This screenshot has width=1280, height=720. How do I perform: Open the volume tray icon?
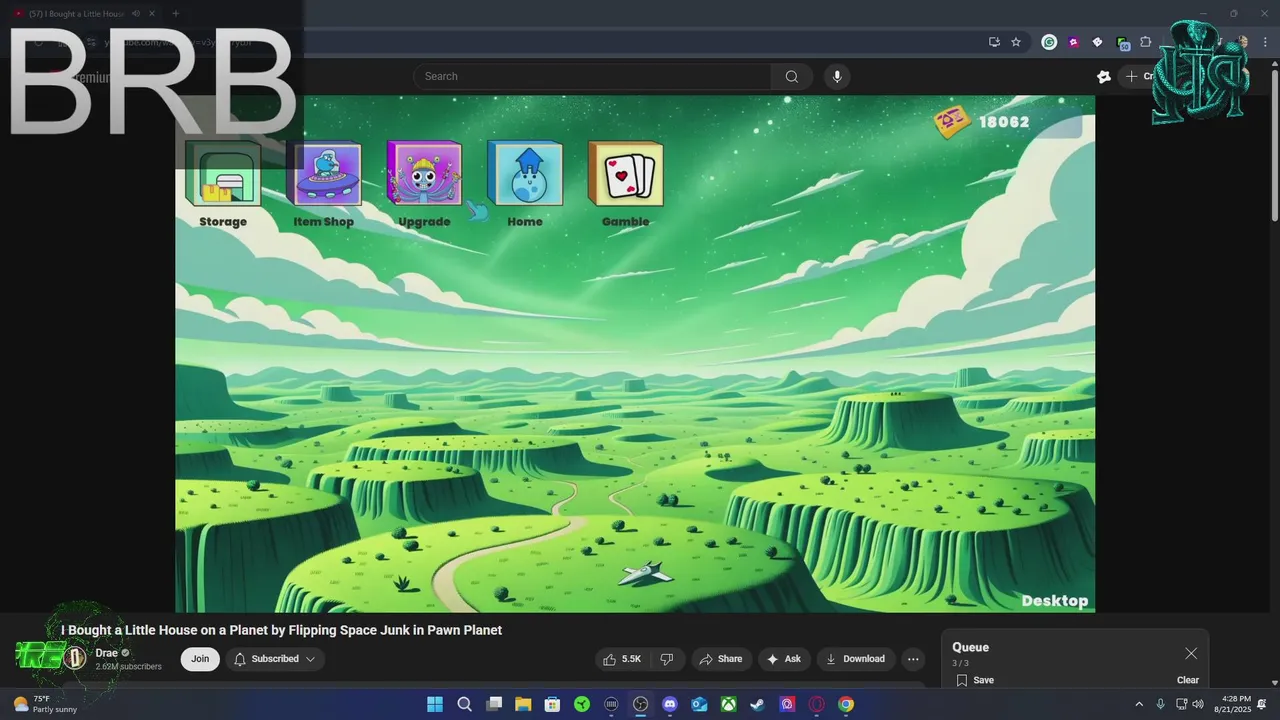[x=1198, y=704]
